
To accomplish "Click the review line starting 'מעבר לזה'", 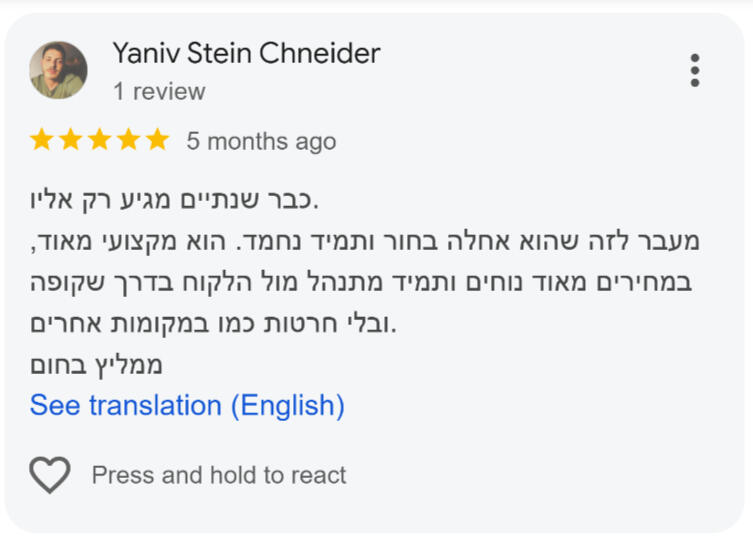I will (365, 242).
